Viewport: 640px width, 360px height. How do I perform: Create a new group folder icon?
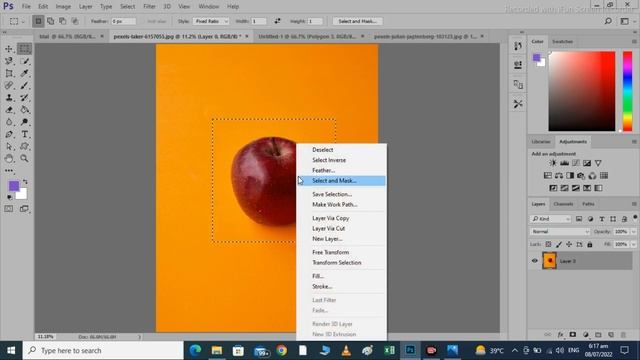point(598,335)
